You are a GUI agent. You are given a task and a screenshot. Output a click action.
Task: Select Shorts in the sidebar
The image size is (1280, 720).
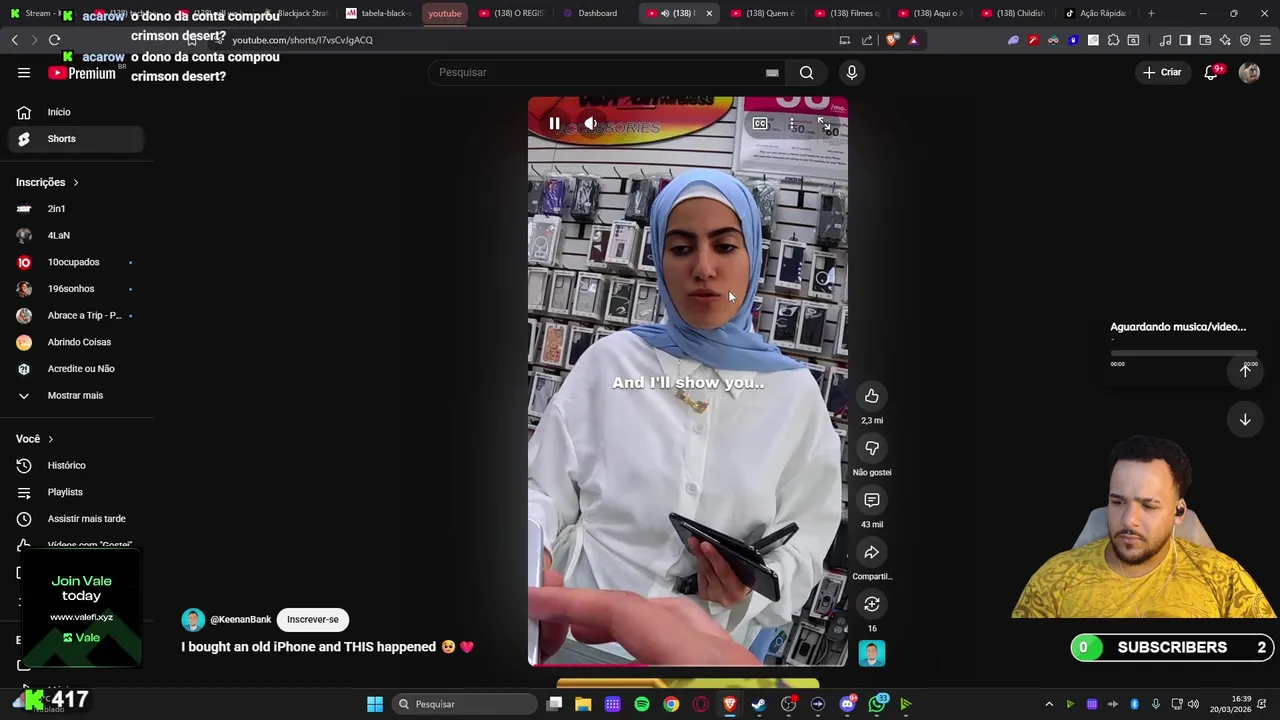tap(76, 139)
